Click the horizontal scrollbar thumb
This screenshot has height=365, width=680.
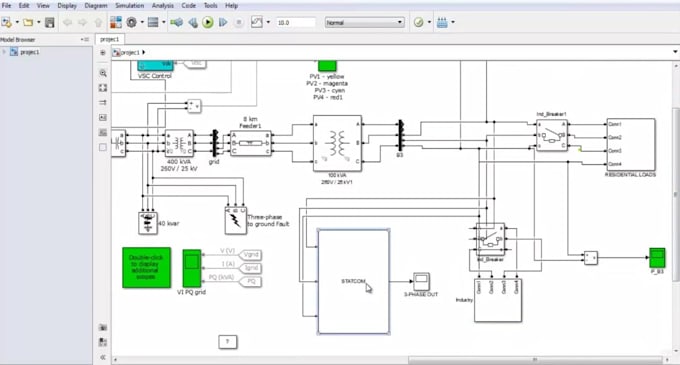(x=535, y=360)
